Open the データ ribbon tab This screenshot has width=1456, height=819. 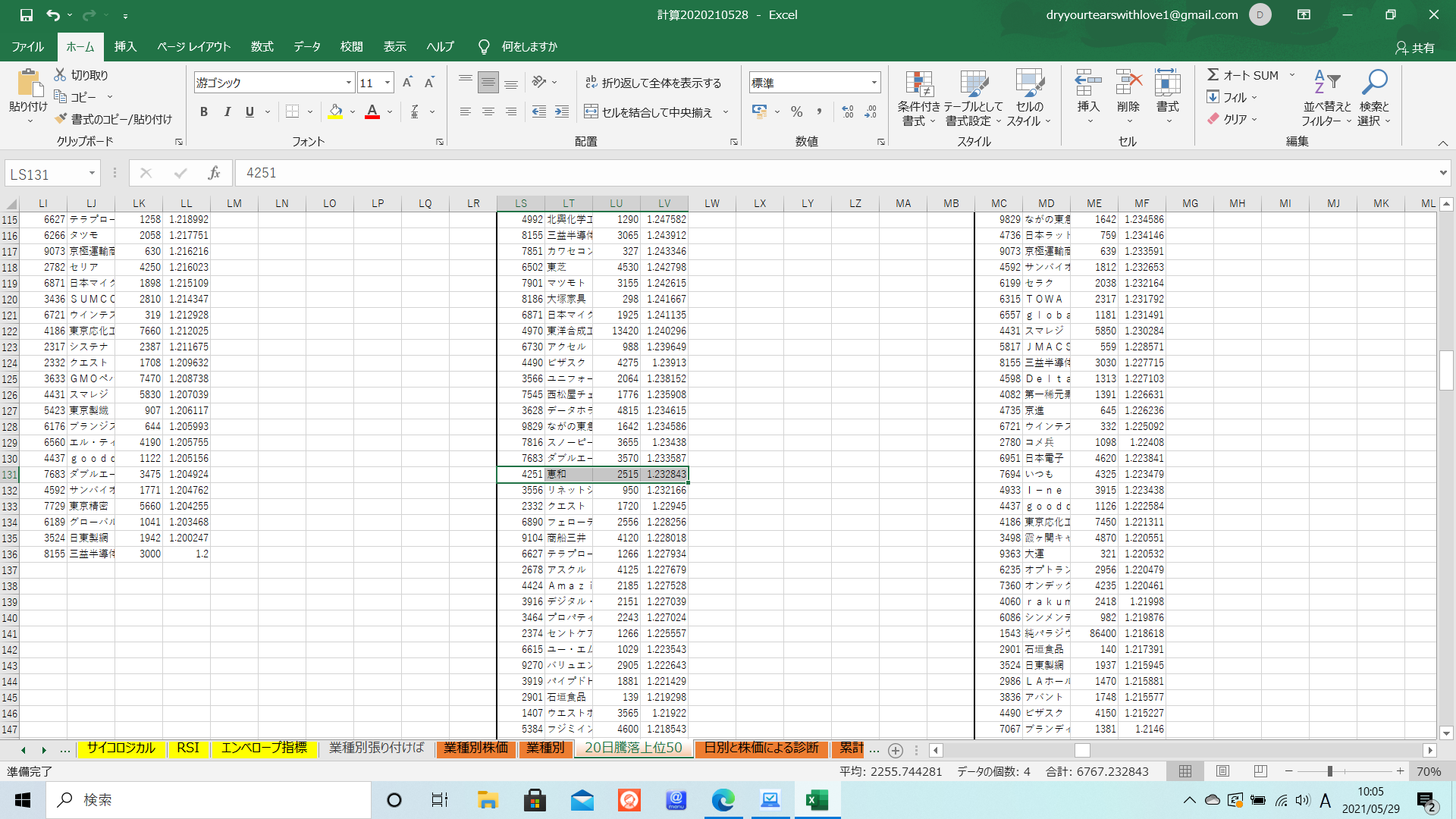(x=307, y=47)
